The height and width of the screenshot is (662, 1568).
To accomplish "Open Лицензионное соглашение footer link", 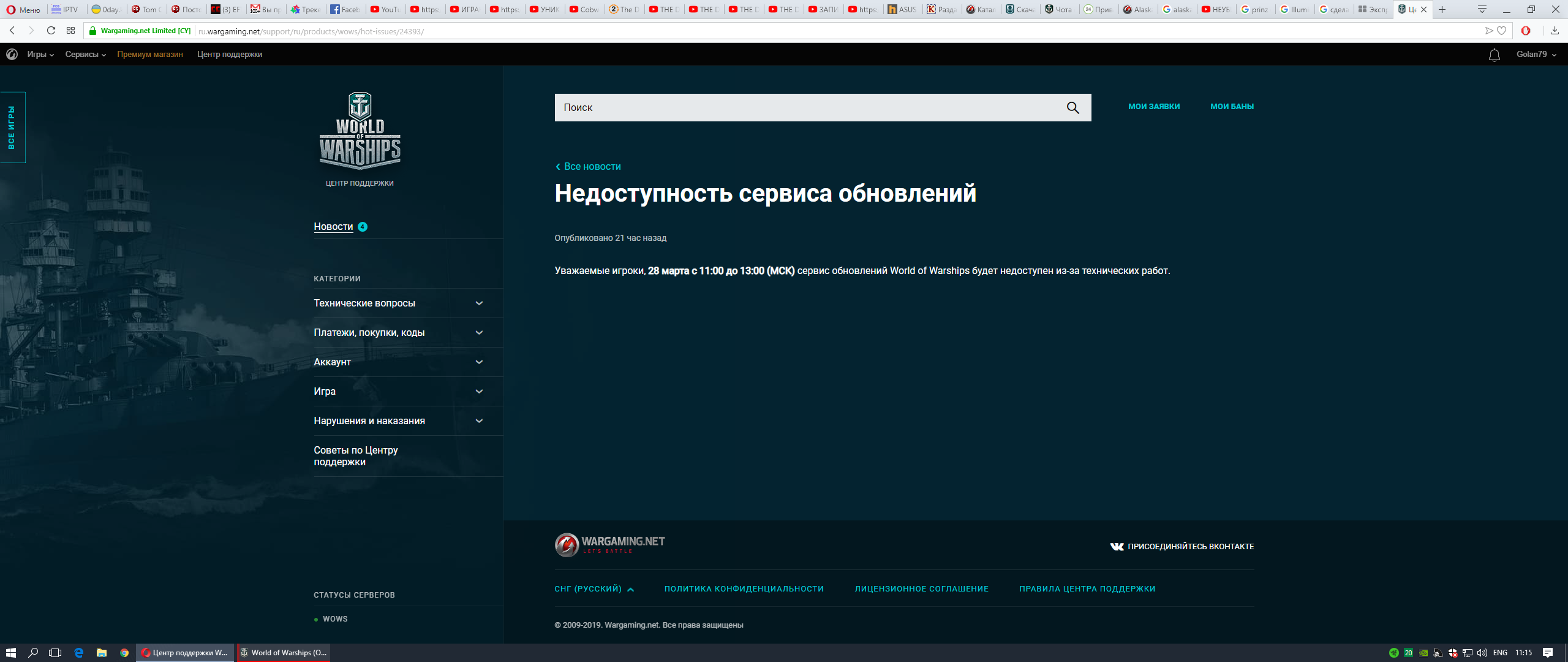I will 921,589.
